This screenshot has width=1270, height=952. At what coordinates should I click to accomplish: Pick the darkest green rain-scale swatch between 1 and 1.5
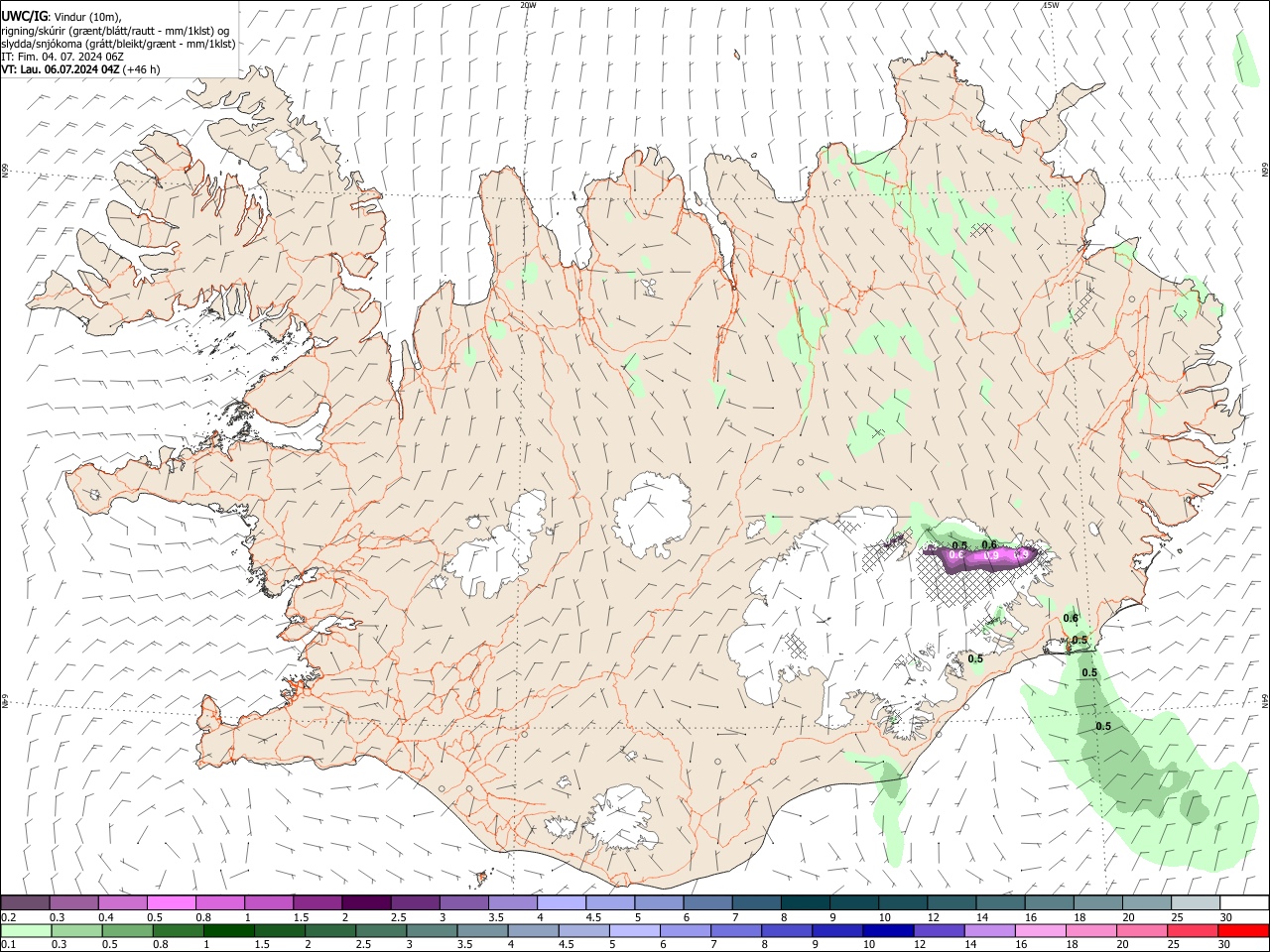coord(229,930)
